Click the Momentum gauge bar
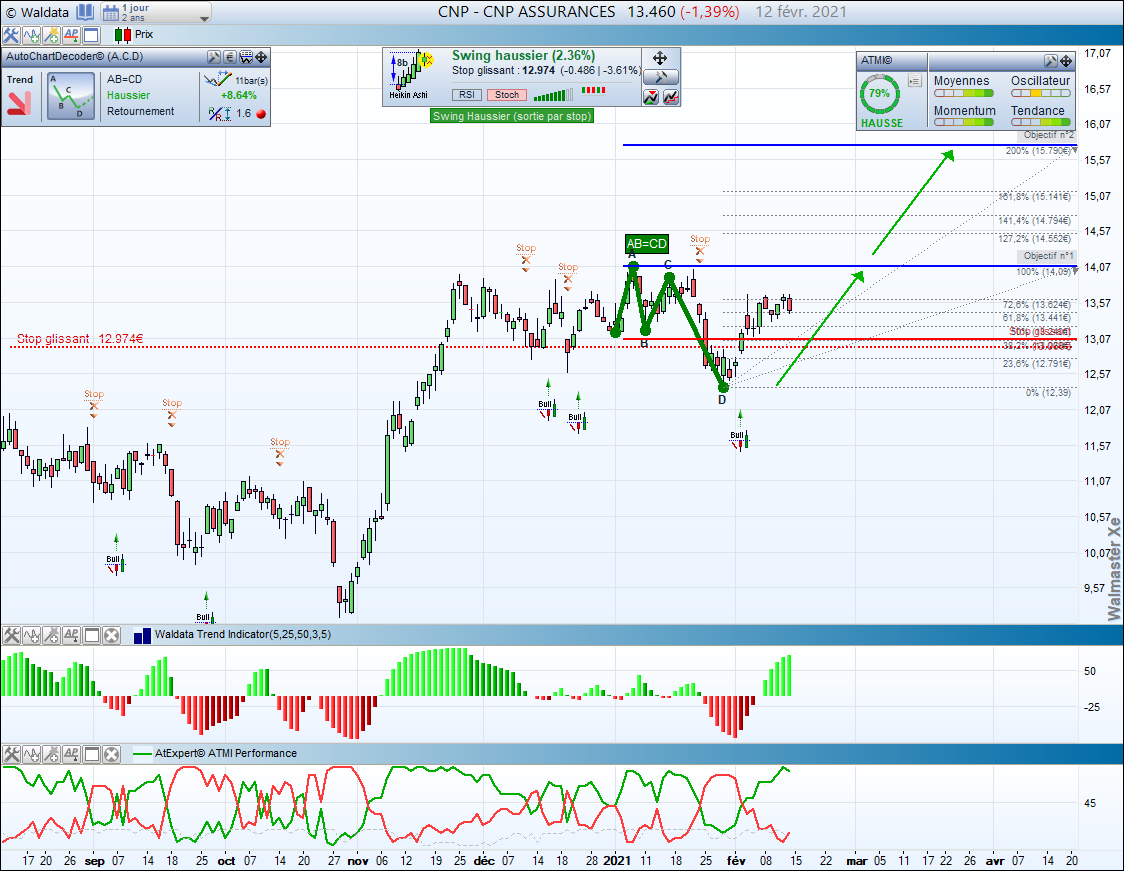Viewport: 1124px width, 871px height. pyautogui.click(x=963, y=123)
